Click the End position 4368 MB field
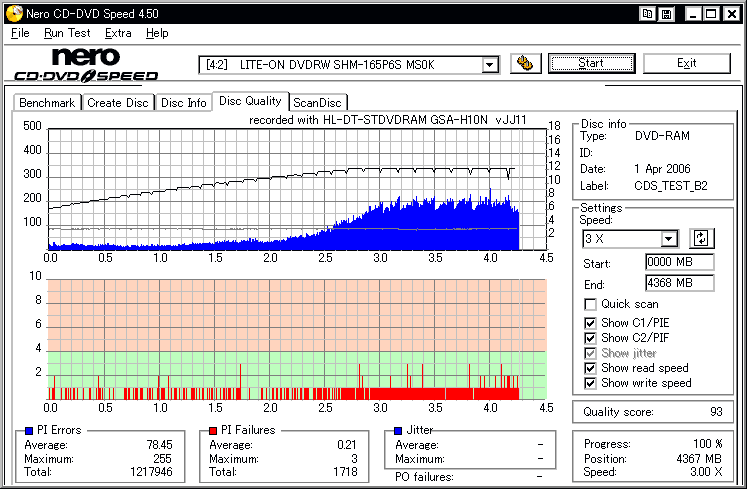The image size is (747, 489). pyautogui.click(x=679, y=283)
